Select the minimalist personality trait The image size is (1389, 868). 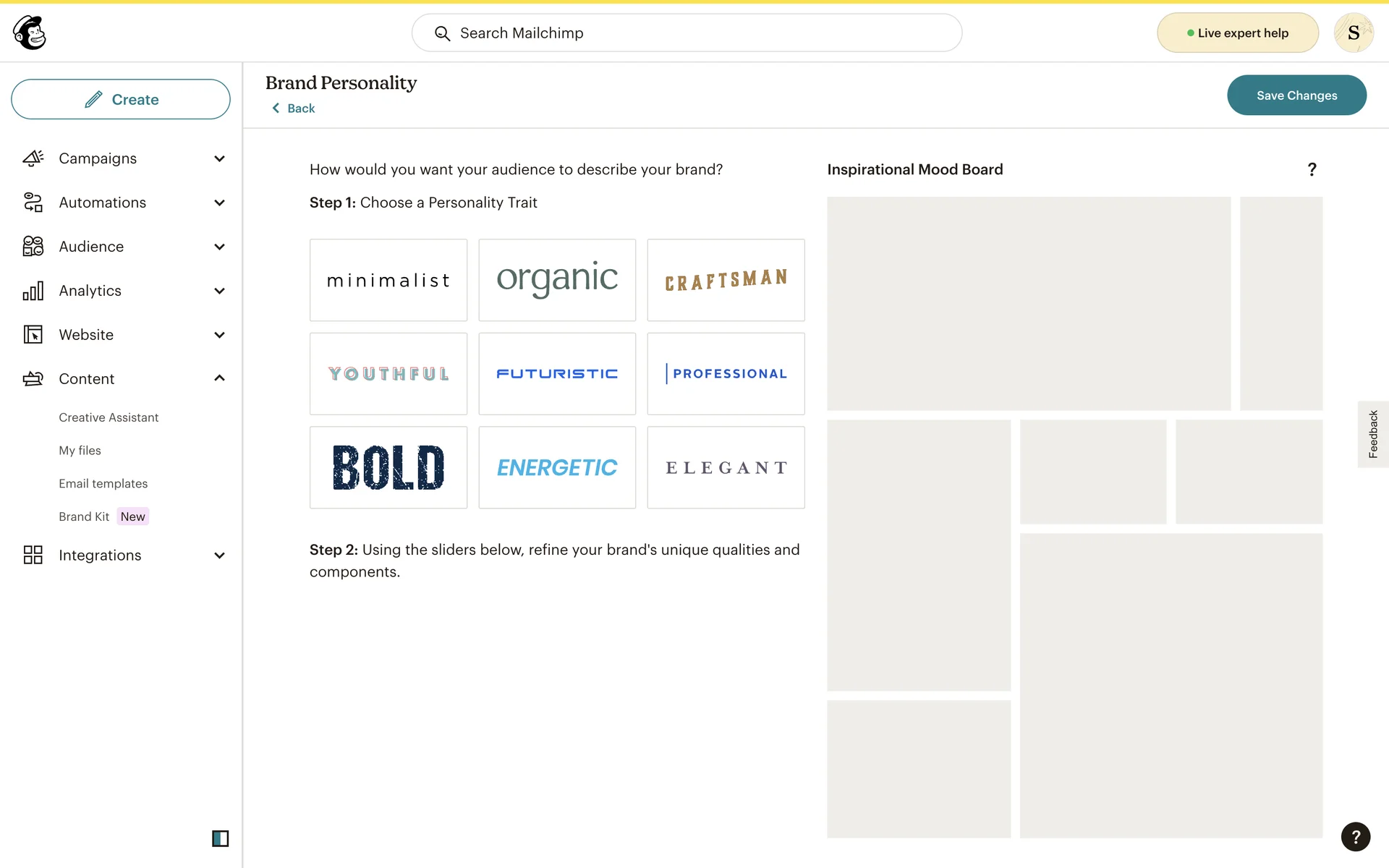click(388, 280)
